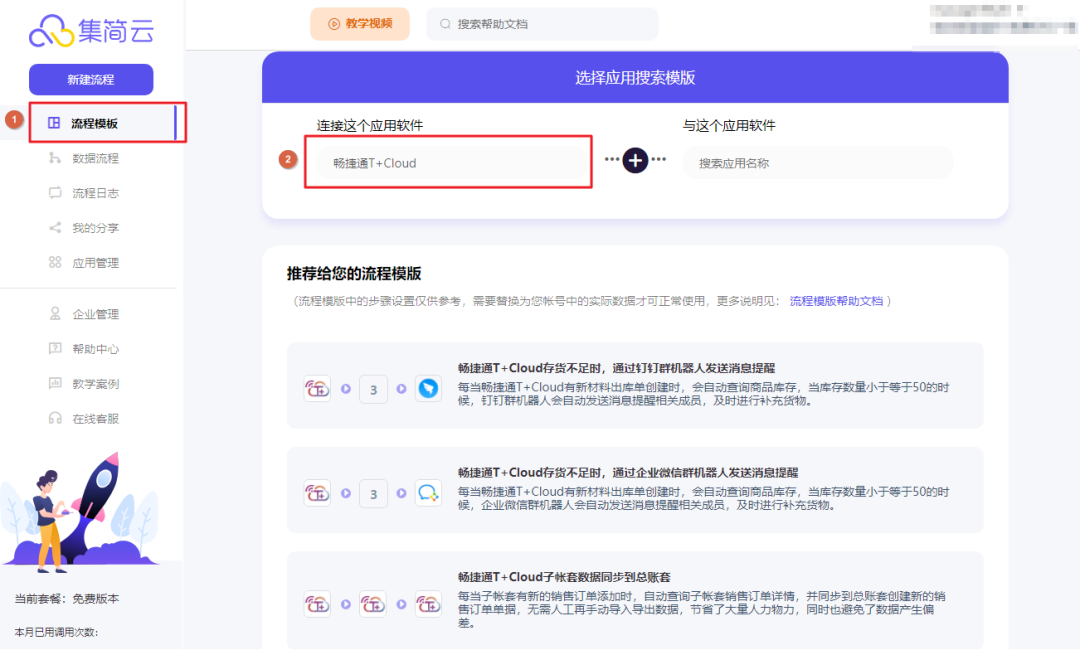Image resolution: width=1080 pixels, height=650 pixels.
Task: Click first arrow in the 钉钉 template
Action: tap(346, 389)
